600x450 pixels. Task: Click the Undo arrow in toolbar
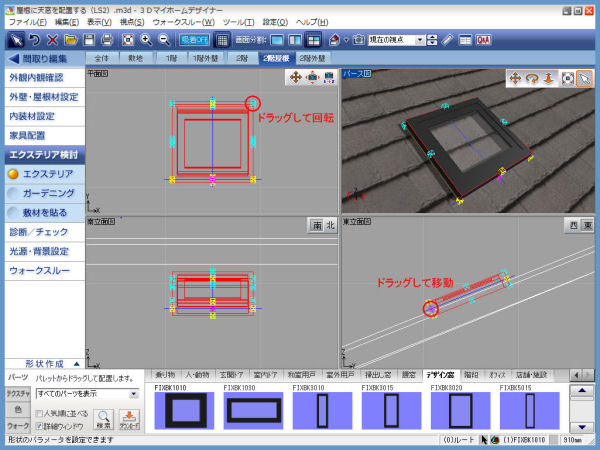click(x=35, y=40)
